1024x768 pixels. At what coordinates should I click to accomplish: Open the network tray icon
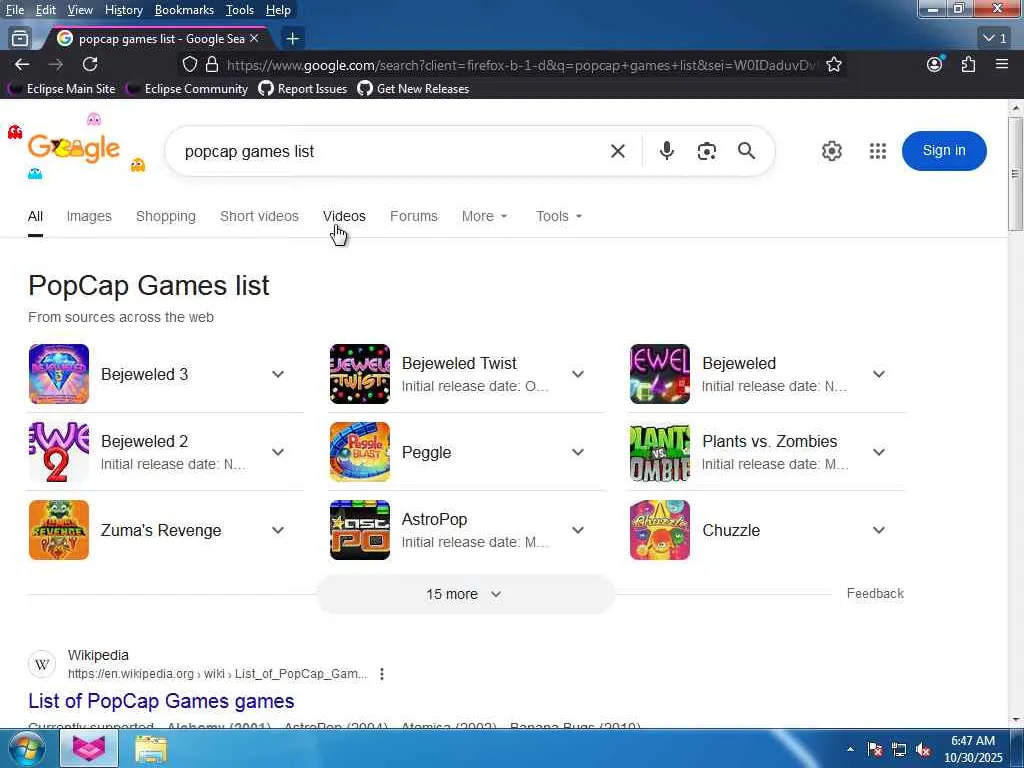coord(899,750)
